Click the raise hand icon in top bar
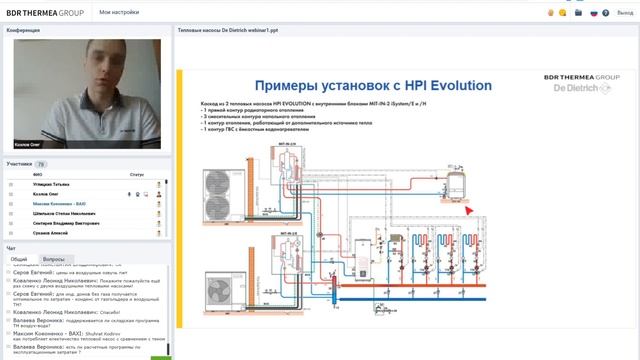Viewport: 640px width, 360px height. (x=551, y=13)
